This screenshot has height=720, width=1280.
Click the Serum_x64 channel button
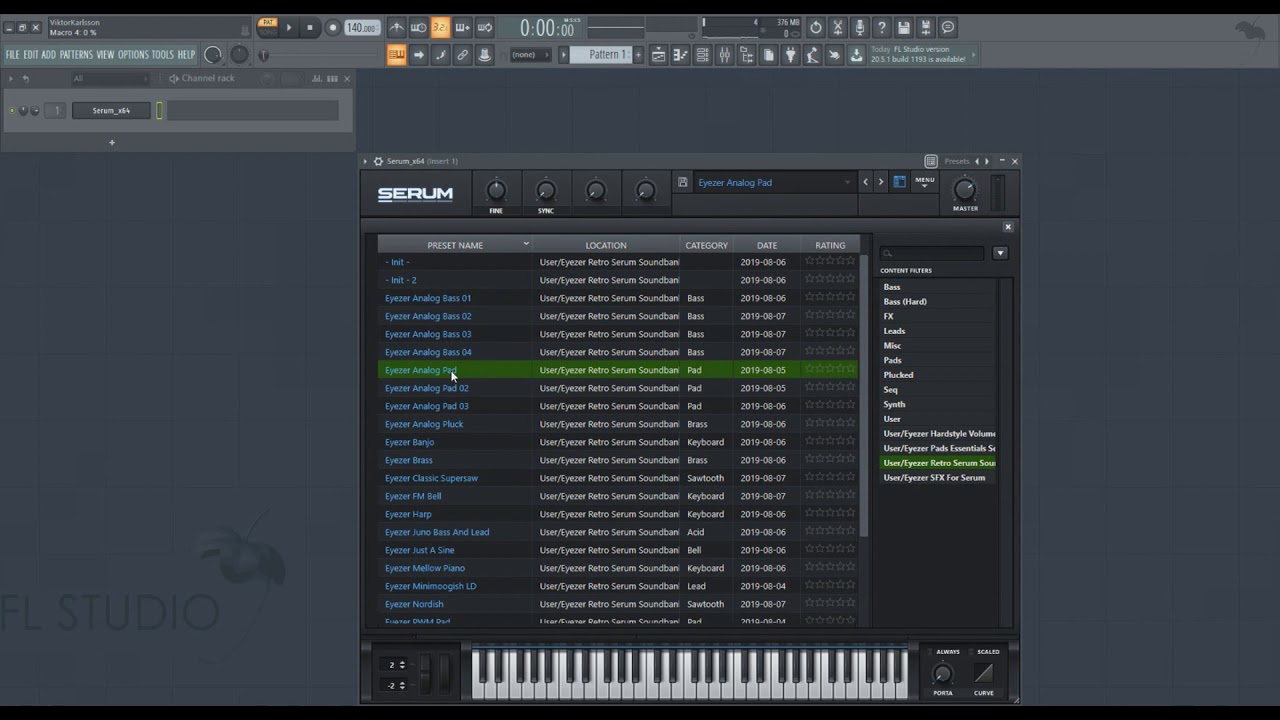(111, 111)
